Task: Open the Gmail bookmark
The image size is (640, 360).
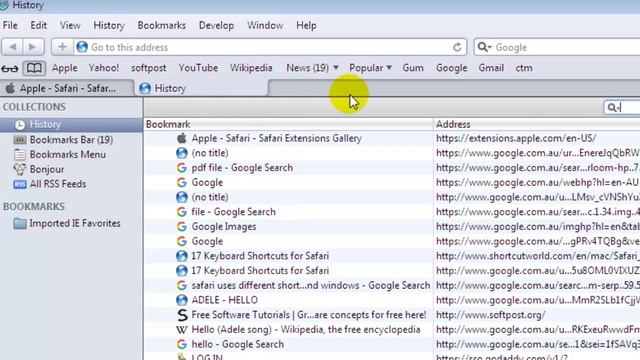Action: coord(491,68)
